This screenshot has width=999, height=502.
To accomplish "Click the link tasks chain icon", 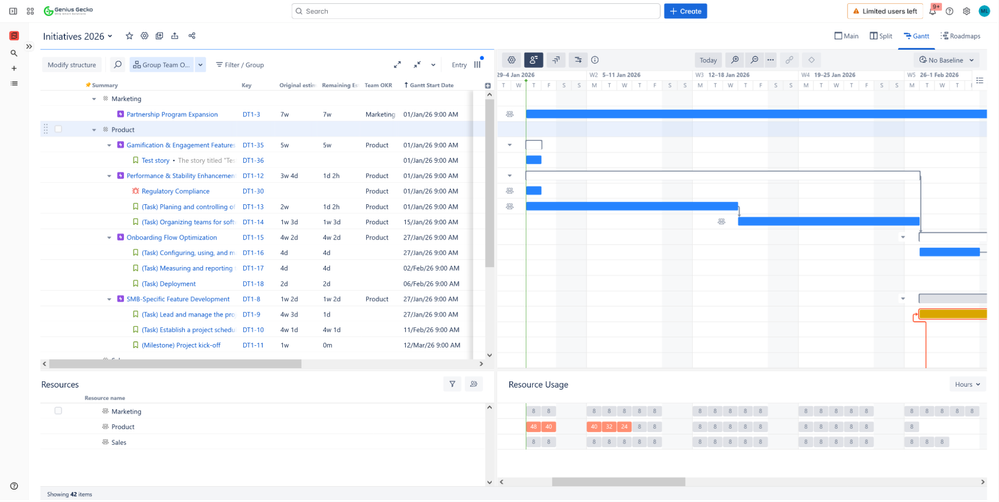I will point(789,60).
